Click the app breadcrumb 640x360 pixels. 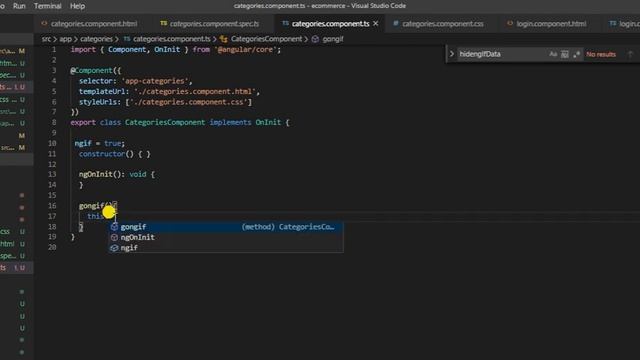pos(65,39)
